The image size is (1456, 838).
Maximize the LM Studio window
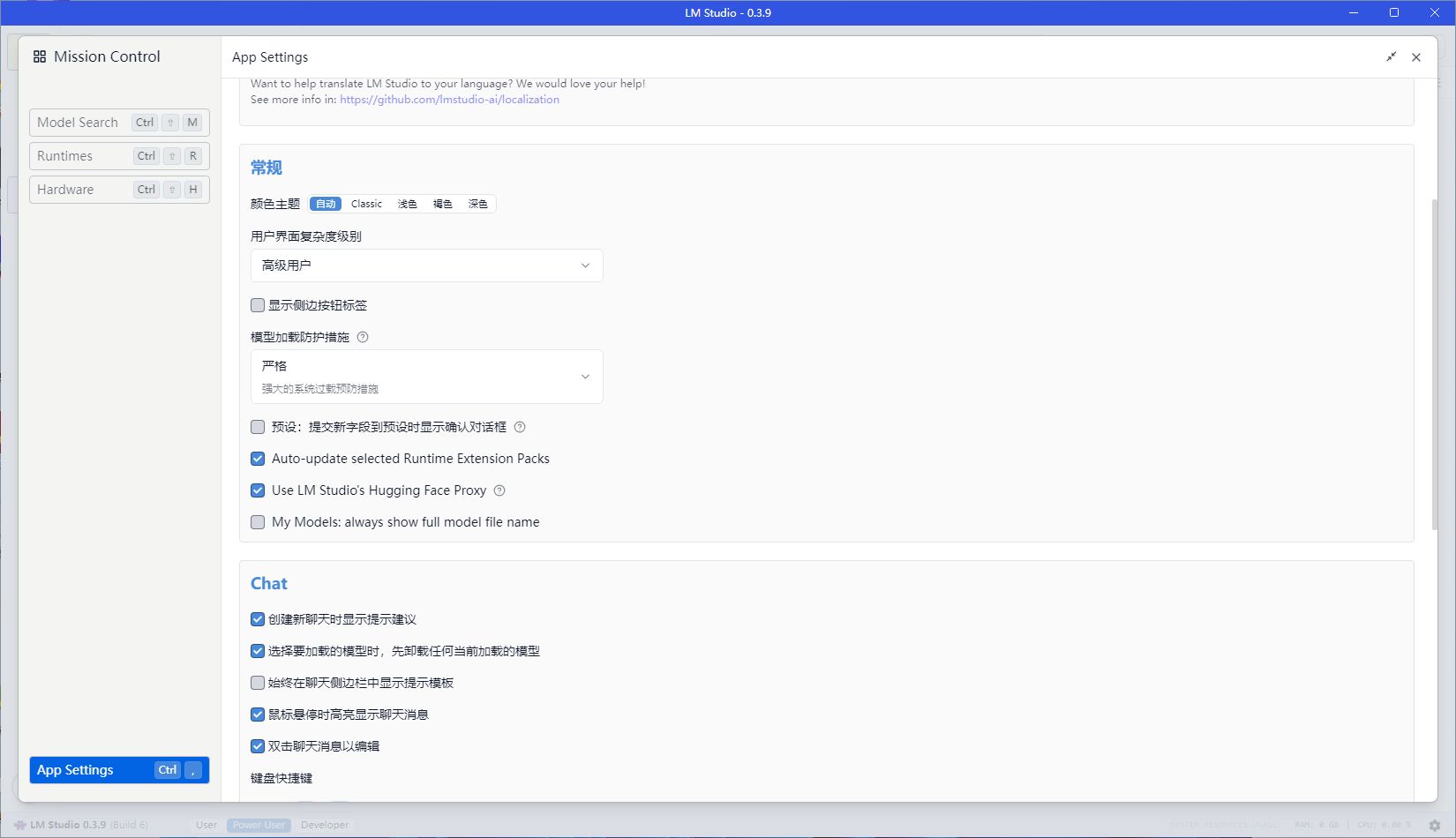click(1394, 12)
